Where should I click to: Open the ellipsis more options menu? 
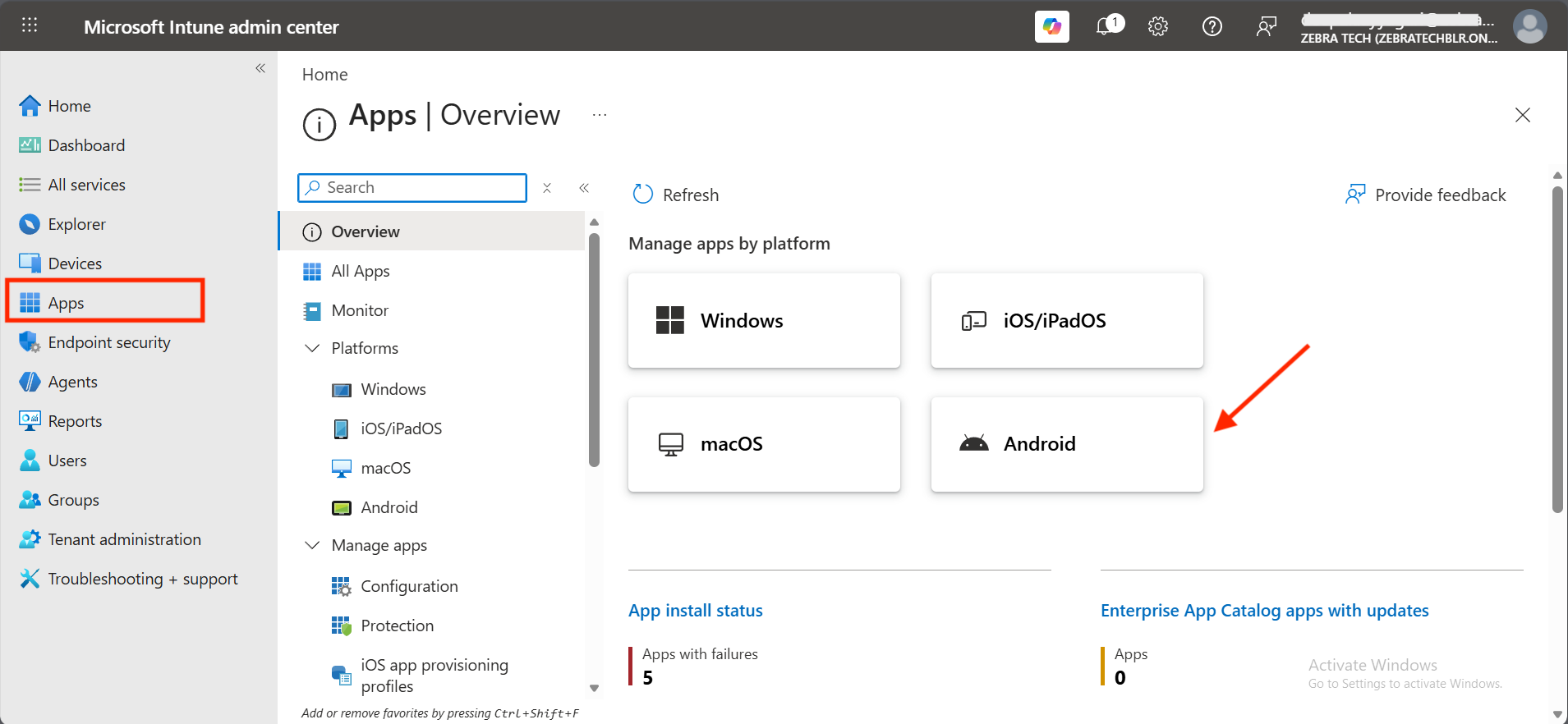[600, 115]
